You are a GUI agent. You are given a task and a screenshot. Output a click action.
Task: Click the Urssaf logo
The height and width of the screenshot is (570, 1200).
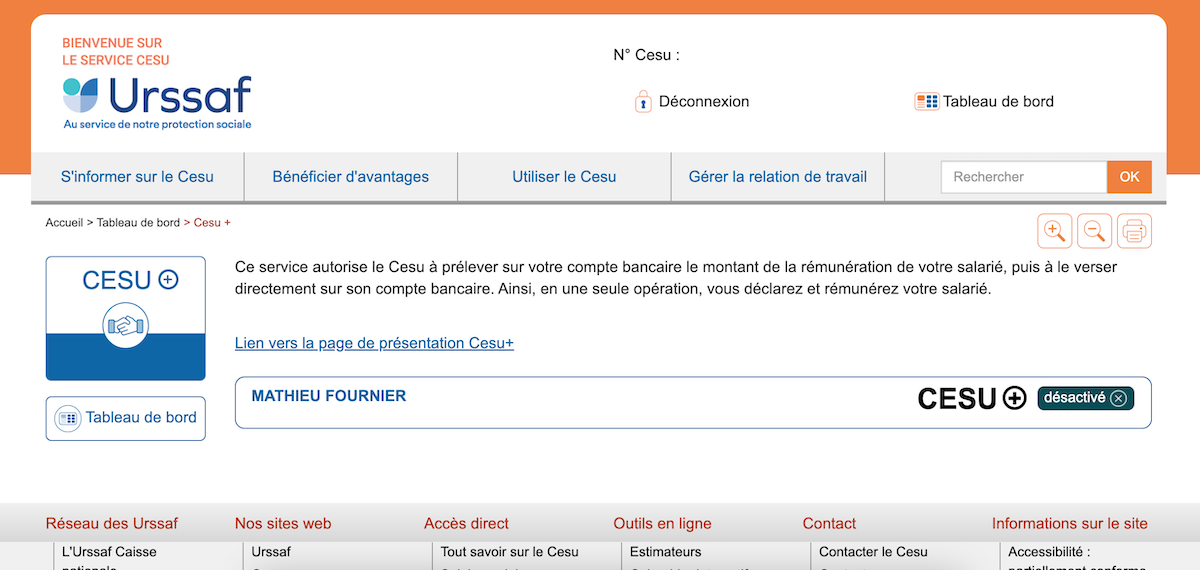[157, 102]
